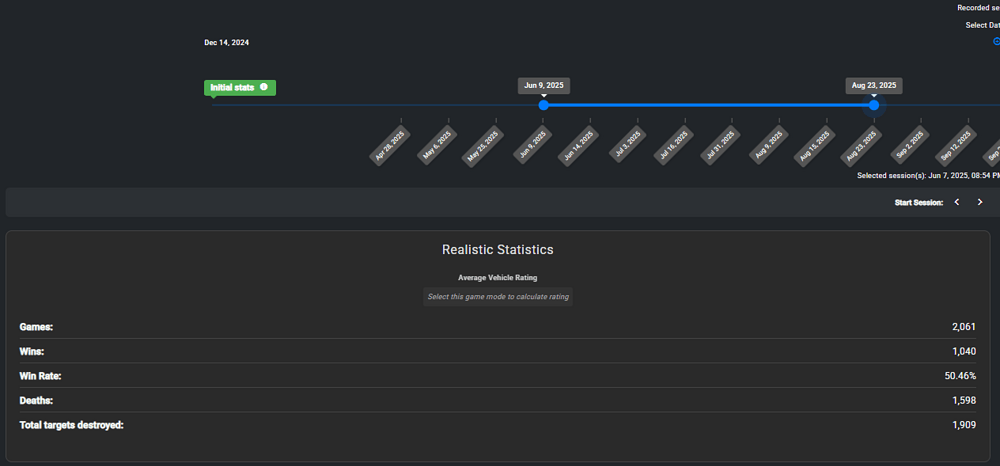The width and height of the screenshot is (1000, 466).
Task: Click the Wins count 1,040
Action: click(x=964, y=351)
